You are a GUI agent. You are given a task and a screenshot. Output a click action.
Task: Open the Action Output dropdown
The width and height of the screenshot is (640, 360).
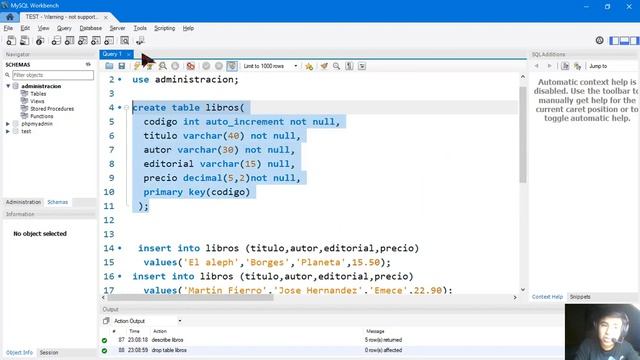click(147, 321)
